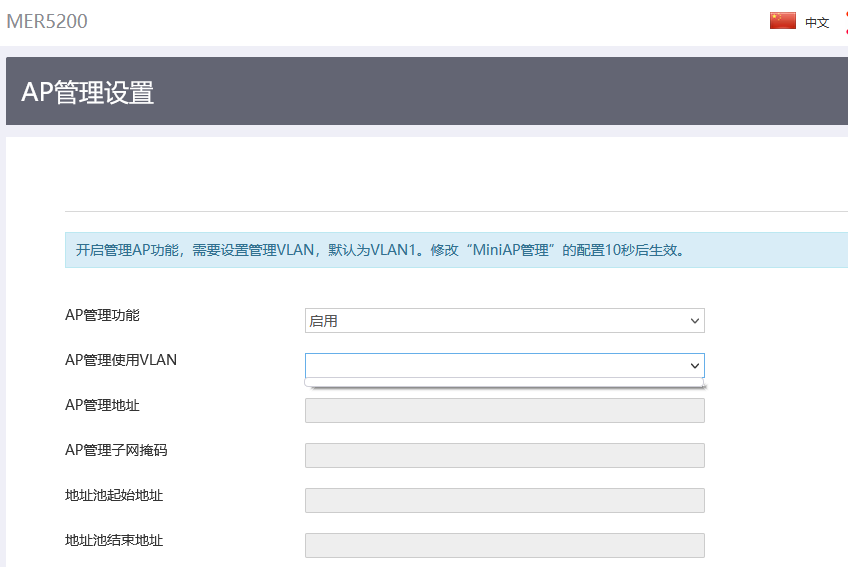Click the Chinese flag icon
This screenshot has height=567, width=848.
[782, 21]
